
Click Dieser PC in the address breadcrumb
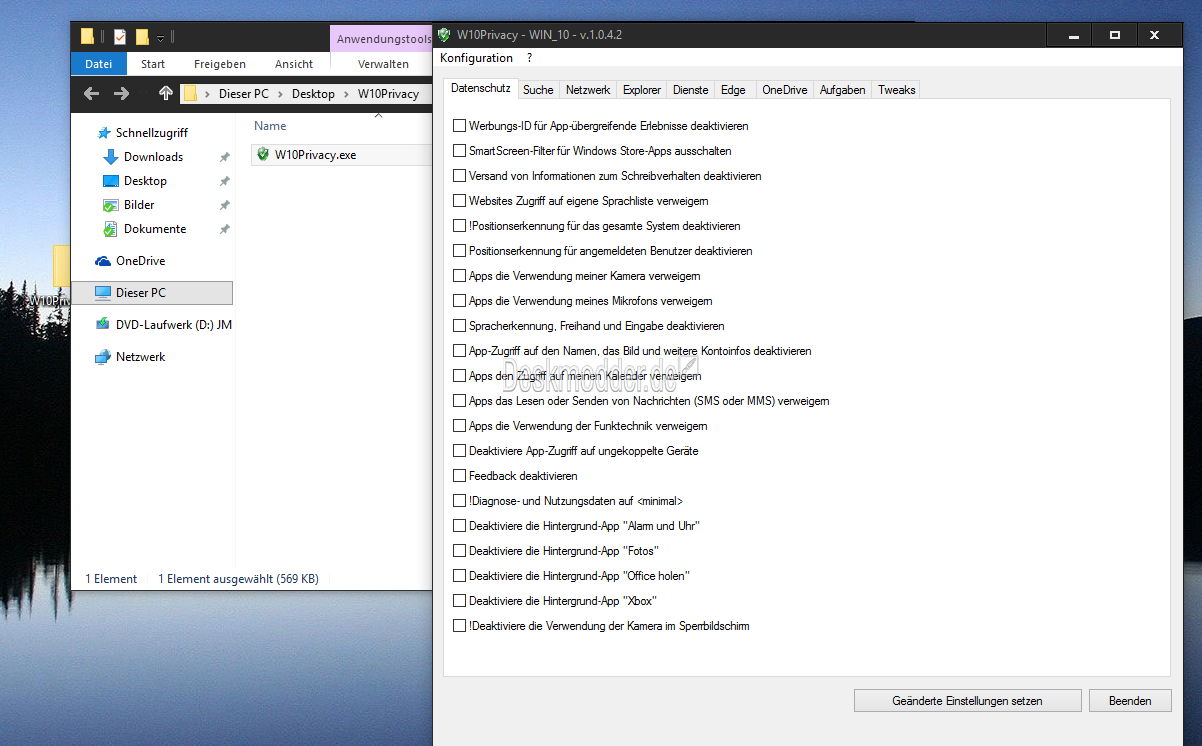(x=243, y=94)
